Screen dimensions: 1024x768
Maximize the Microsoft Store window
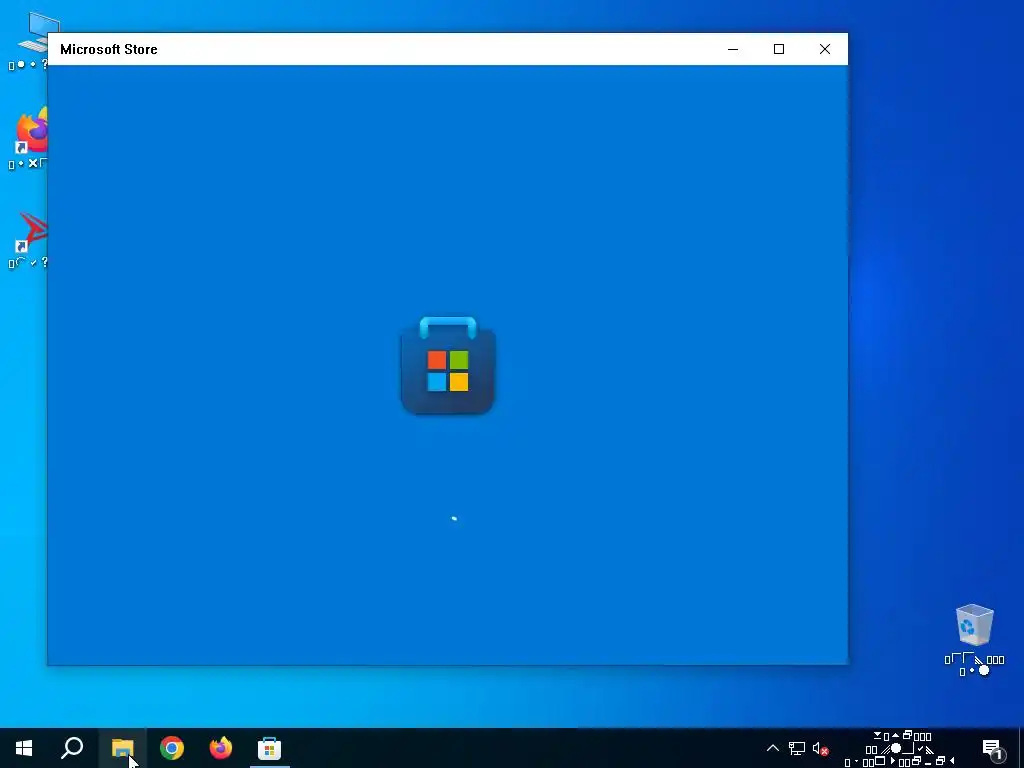[x=778, y=49]
